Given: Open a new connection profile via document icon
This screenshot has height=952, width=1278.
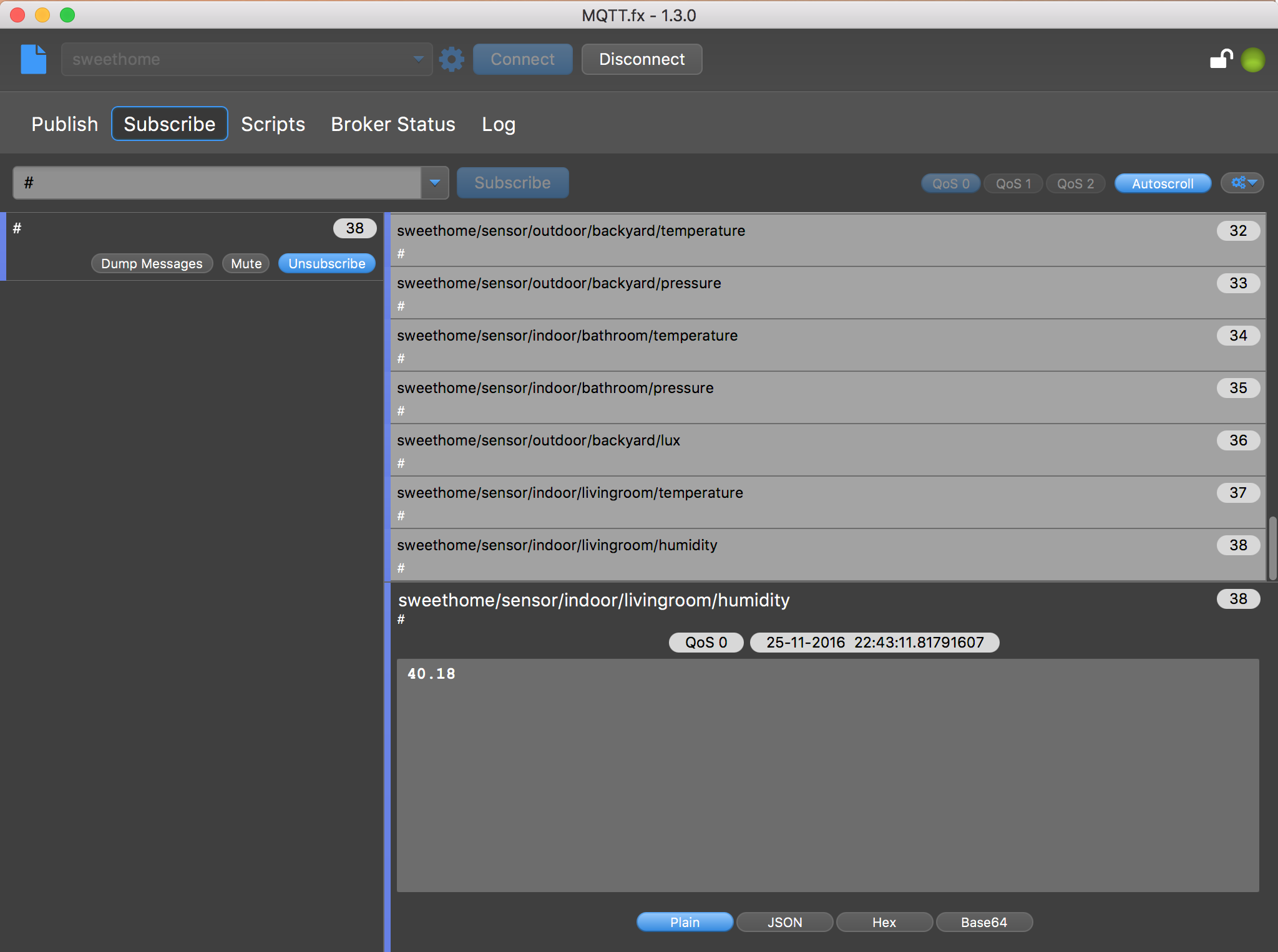Looking at the screenshot, I should click(x=32, y=59).
